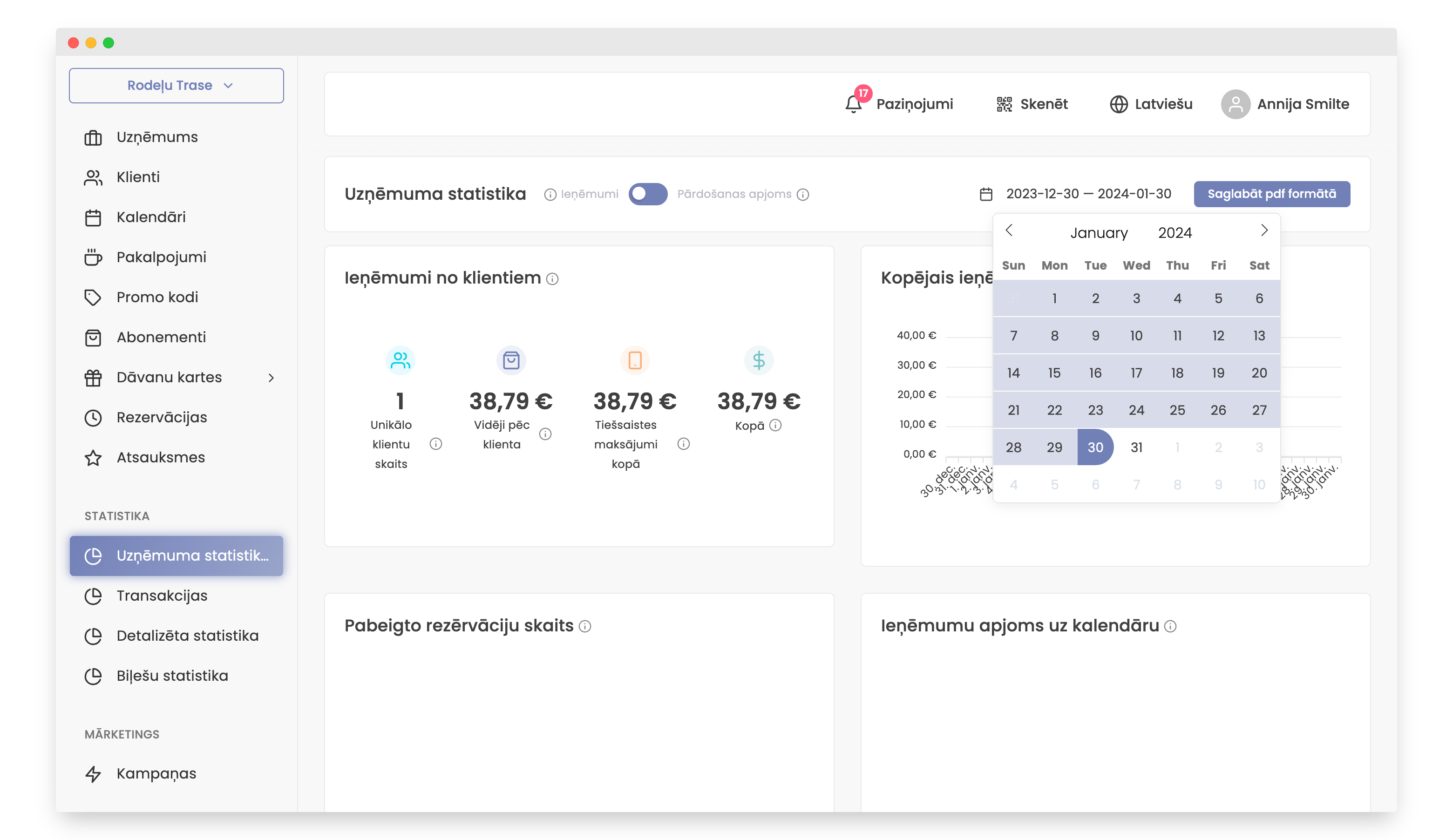The width and height of the screenshot is (1453, 840).
Task: Go to the next month in the calendar
Action: coord(1264,230)
